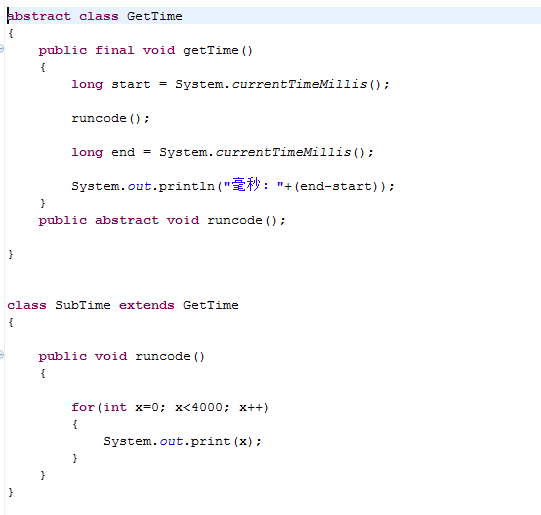Click the 'final' keyword in getTime signature
Screen dimensions: 541x515
[115, 50]
